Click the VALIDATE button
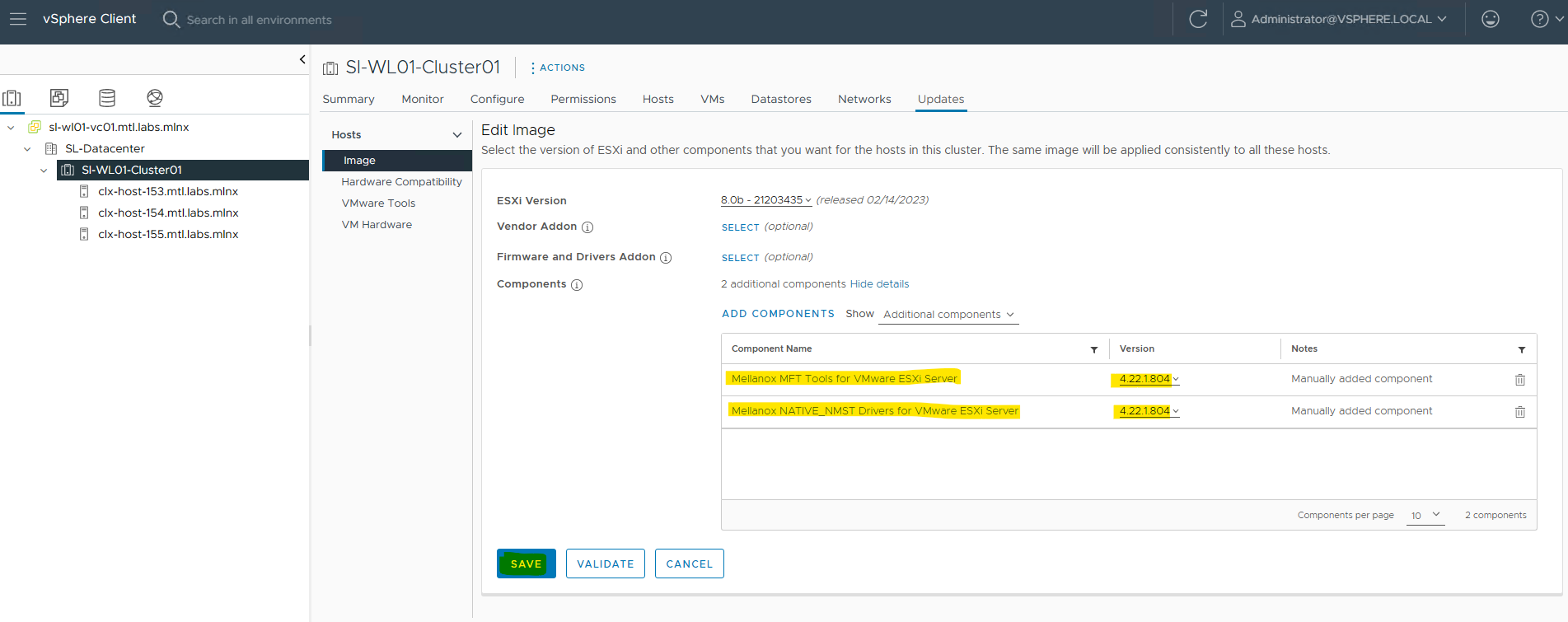Viewport: 1568px width, 622px height. pos(606,564)
